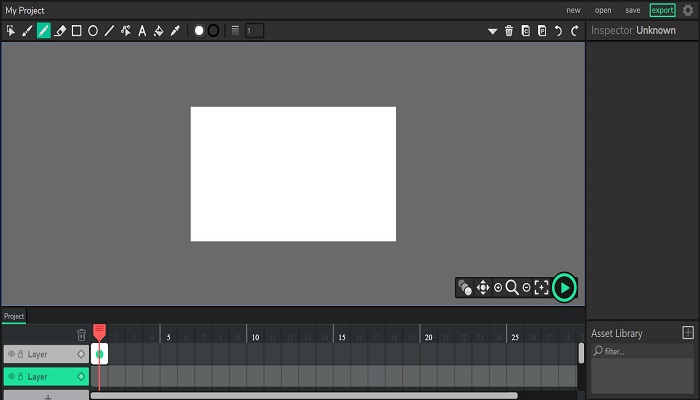Choose the Rectangle shape tool

click(x=76, y=31)
